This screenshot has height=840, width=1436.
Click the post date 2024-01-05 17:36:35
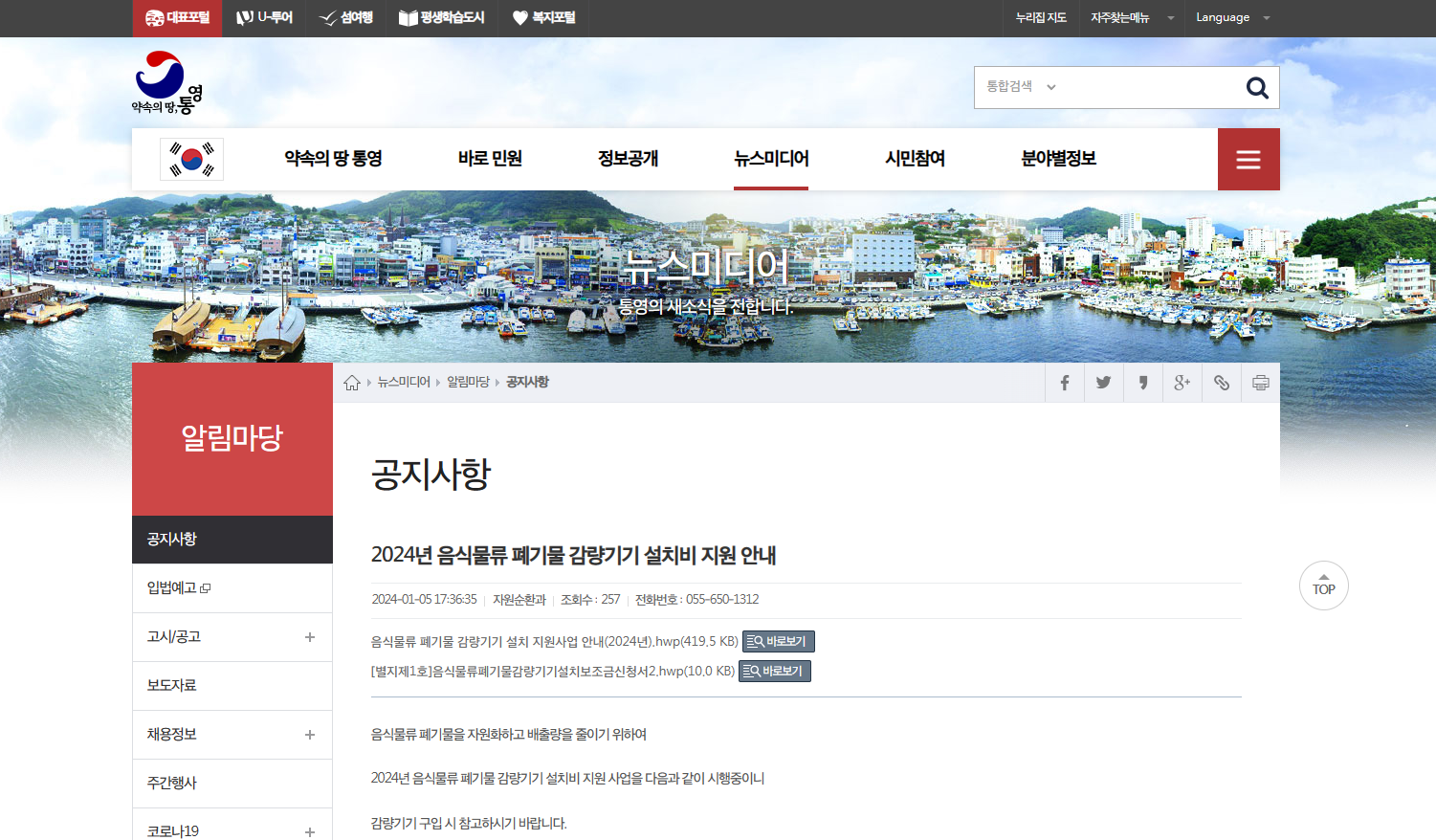click(x=424, y=600)
